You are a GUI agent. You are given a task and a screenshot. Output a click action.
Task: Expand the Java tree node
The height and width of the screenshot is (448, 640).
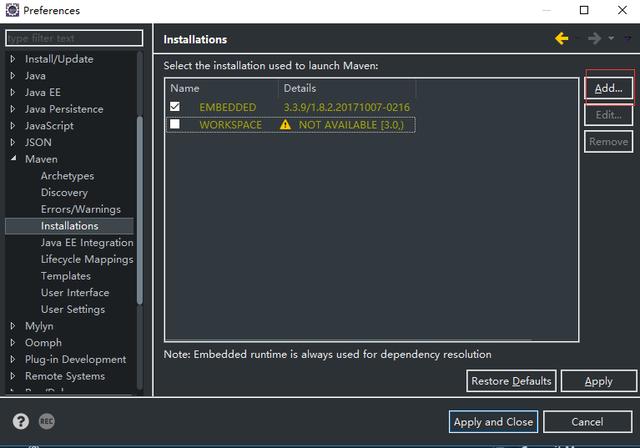click(x=13, y=76)
